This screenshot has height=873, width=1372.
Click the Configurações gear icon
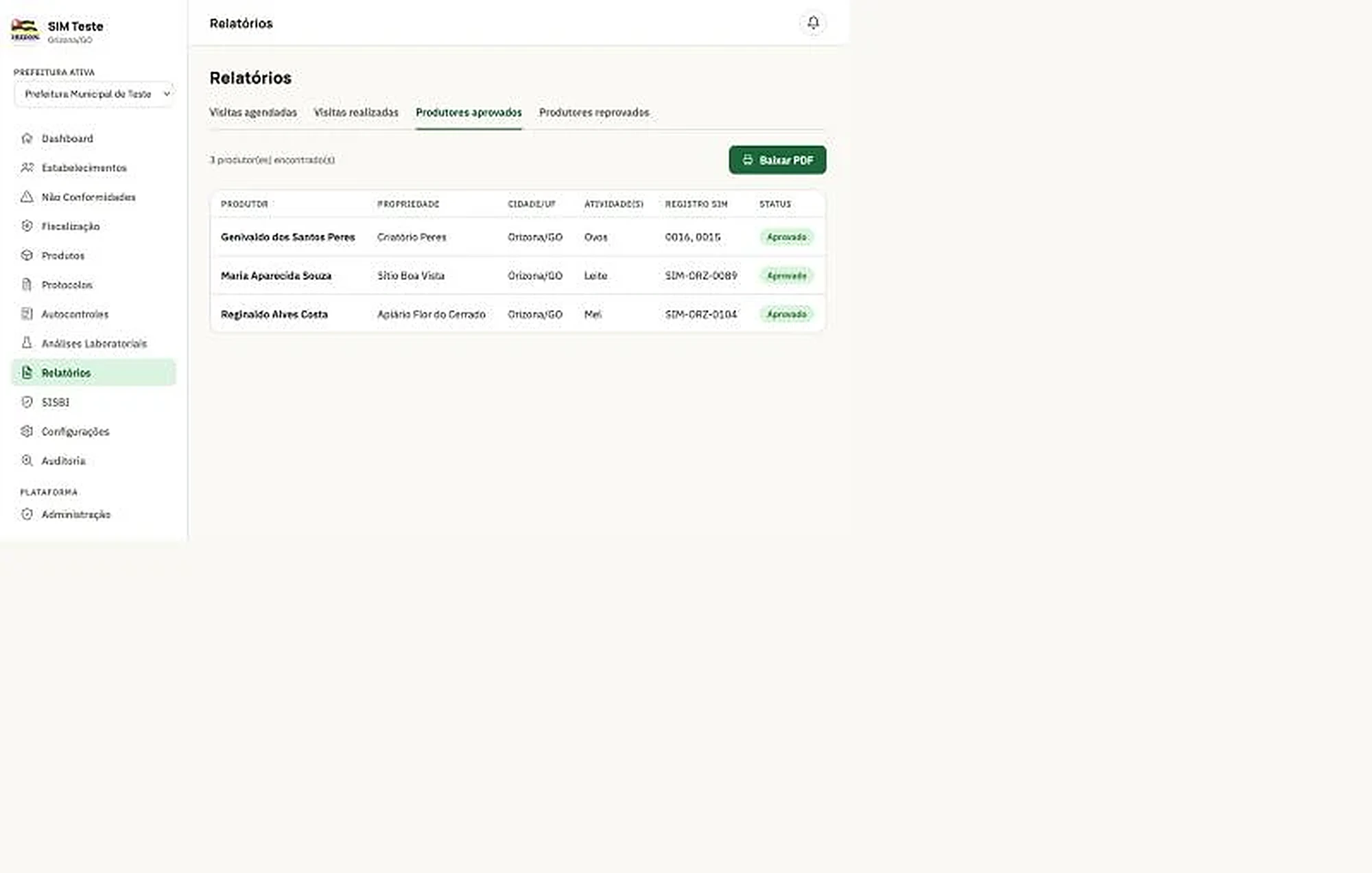click(27, 431)
